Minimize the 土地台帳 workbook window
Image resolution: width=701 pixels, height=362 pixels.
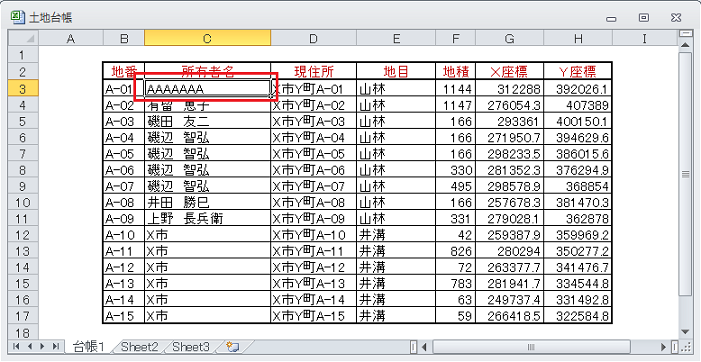(x=612, y=19)
